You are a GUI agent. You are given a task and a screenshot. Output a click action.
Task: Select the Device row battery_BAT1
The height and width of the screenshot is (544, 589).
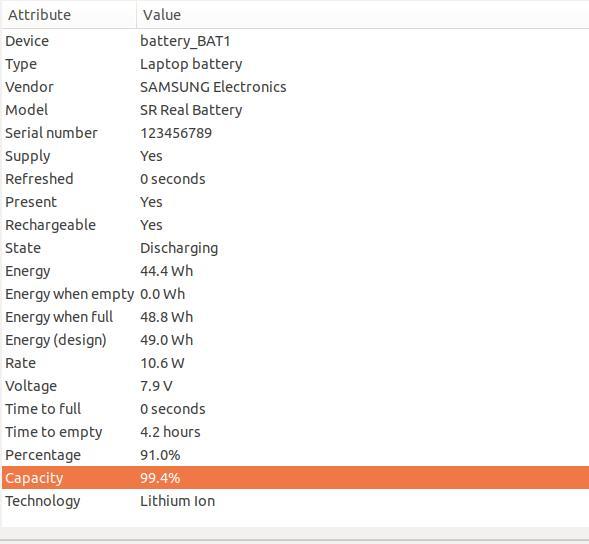(295, 41)
